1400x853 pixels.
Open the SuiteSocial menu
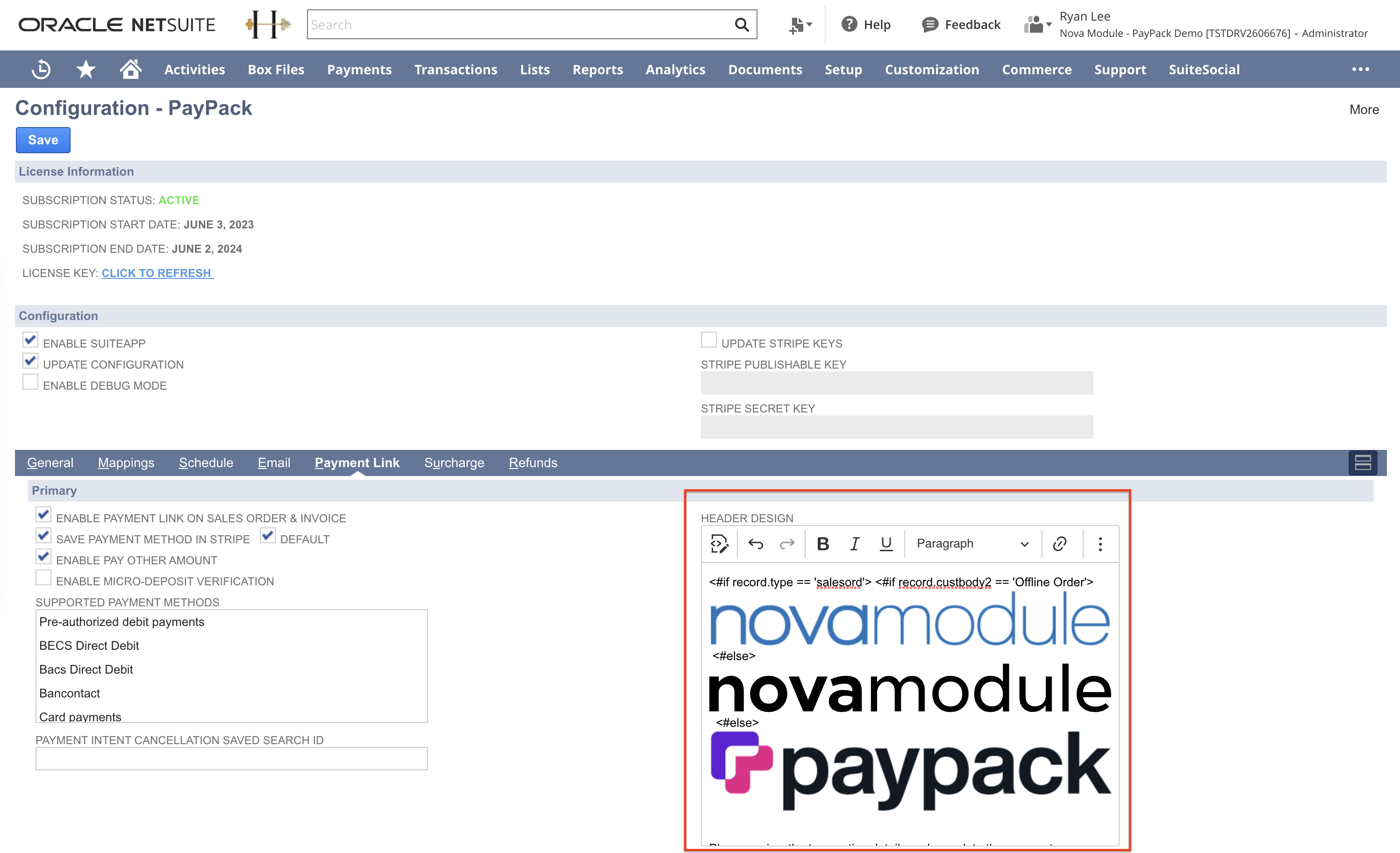coord(1204,69)
